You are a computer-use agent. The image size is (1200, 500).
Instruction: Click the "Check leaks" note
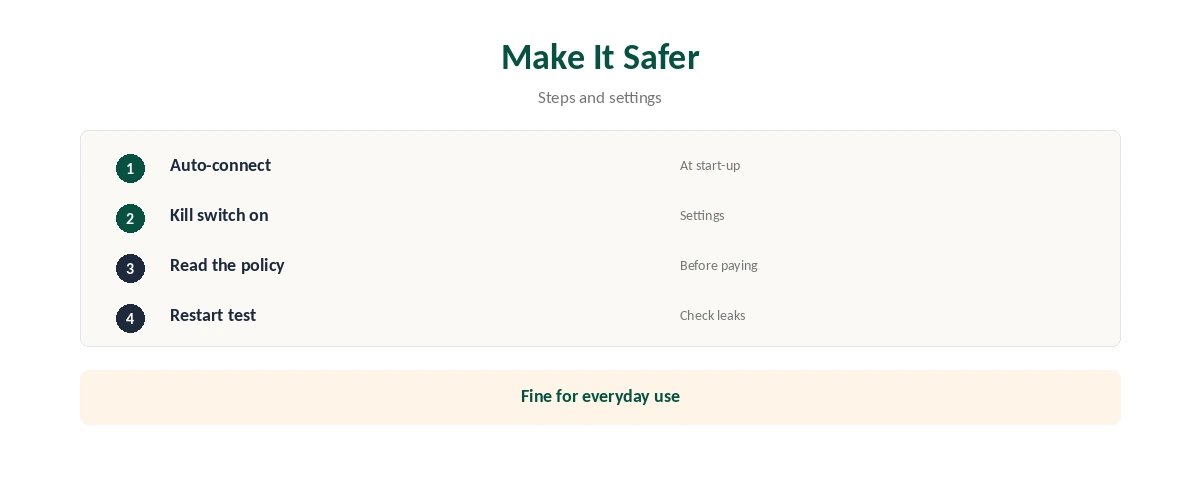[713, 315]
